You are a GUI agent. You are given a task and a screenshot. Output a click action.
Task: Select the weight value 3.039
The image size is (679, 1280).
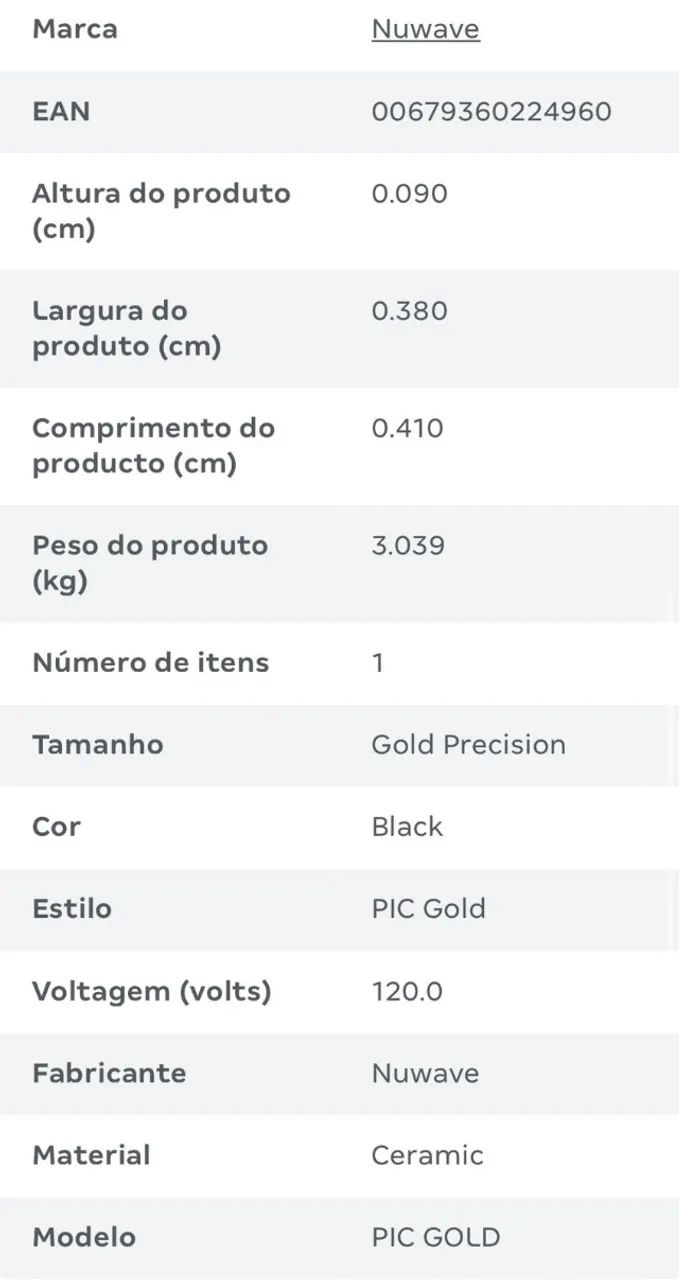click(x=408, y=545)
